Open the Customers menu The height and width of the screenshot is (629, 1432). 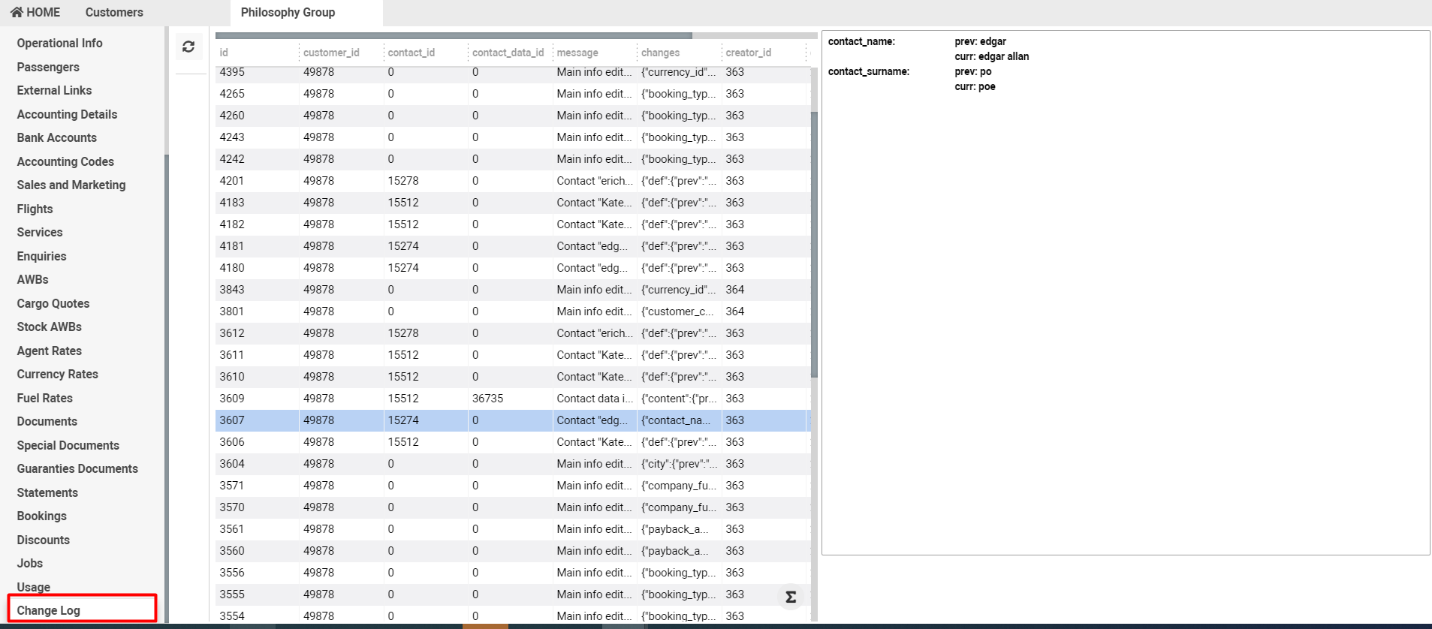113,12
